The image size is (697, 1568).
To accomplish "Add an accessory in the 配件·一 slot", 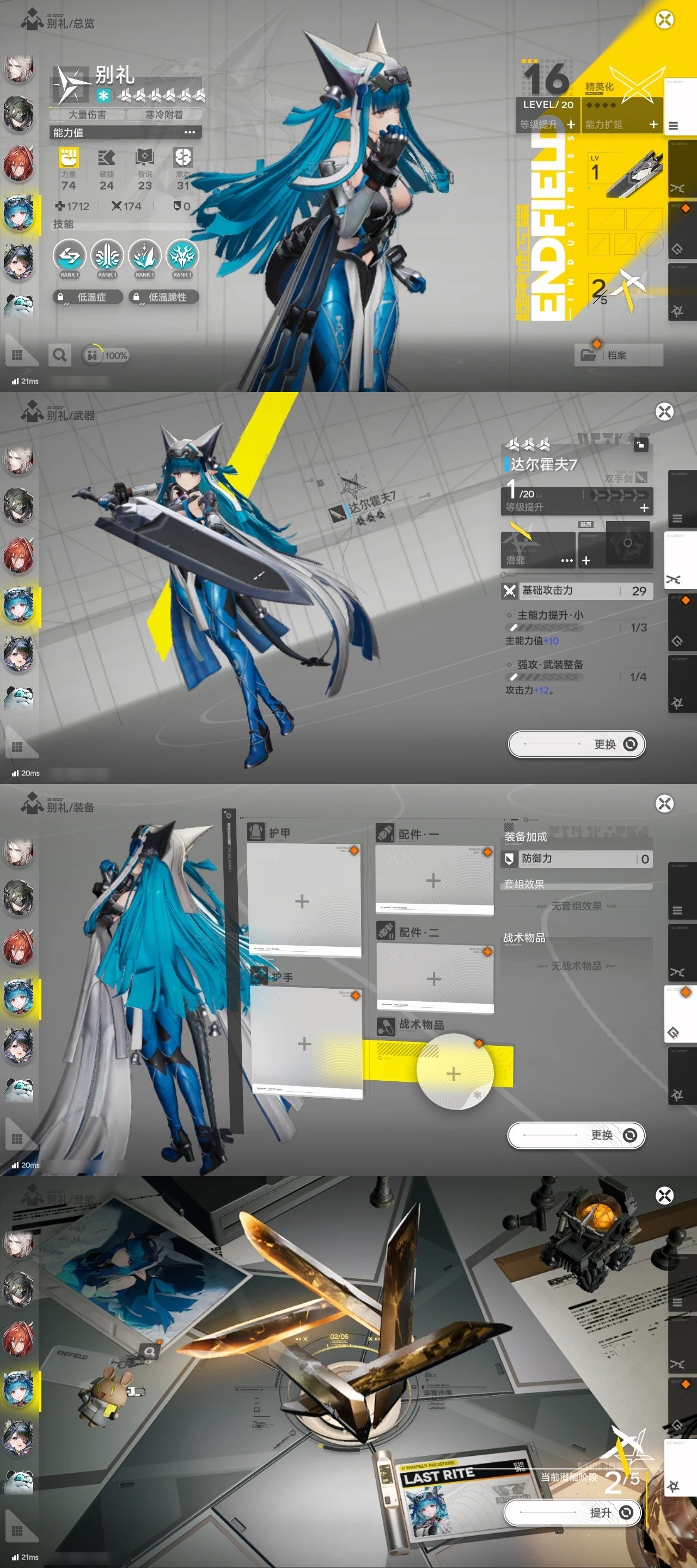I will tap(433, 880).
